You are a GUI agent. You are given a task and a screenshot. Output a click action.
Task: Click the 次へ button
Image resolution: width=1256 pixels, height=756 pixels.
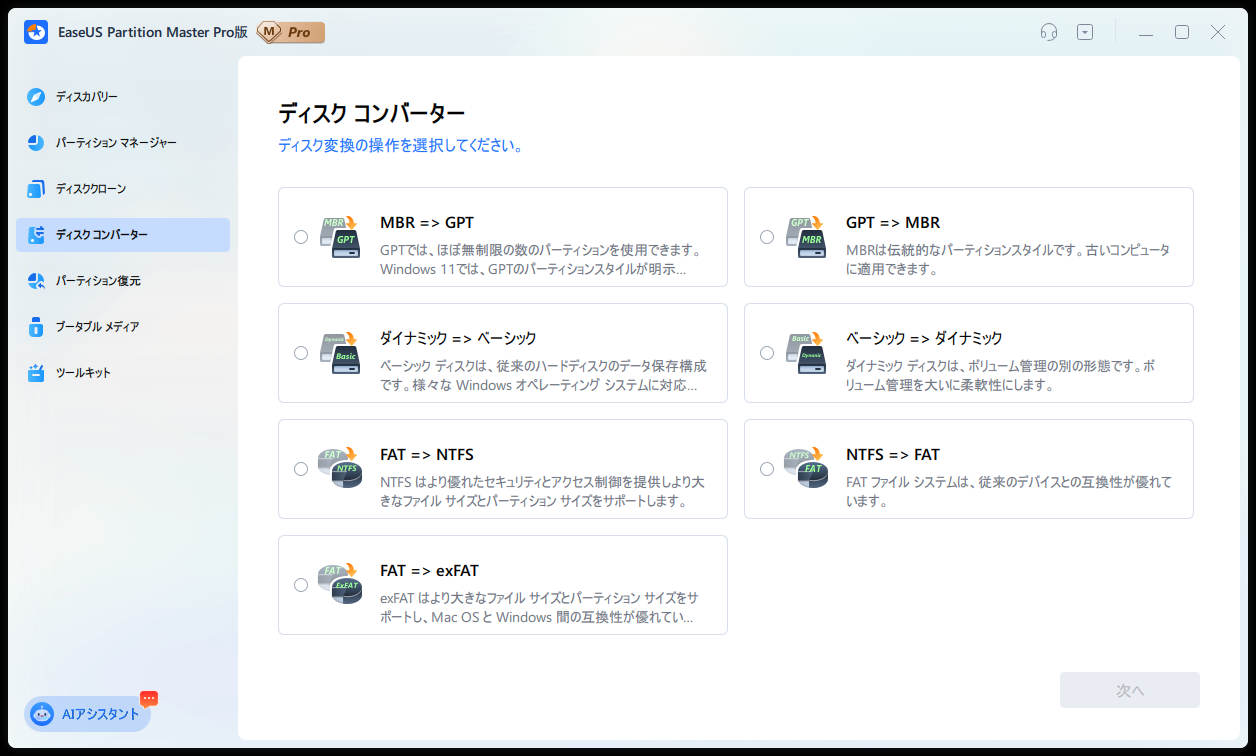[1130, 690]
